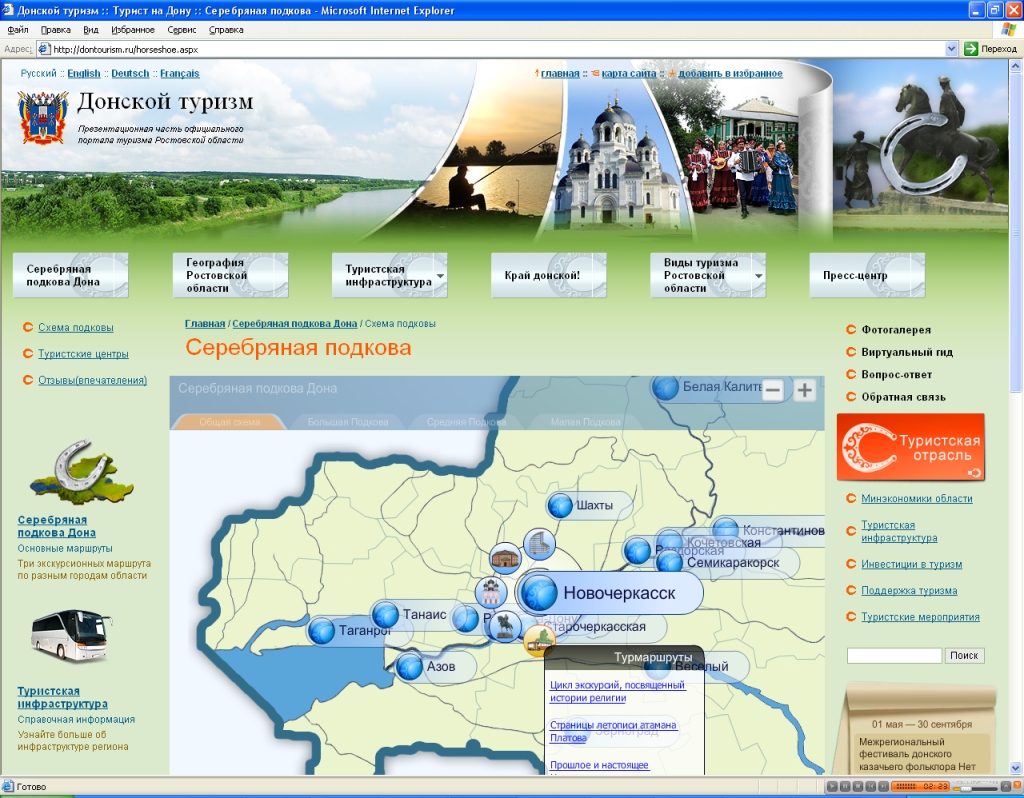The height and width of the screenshot is (798, 1024).
Task: Open the address bar dropdown arrow
Action: 952,49
